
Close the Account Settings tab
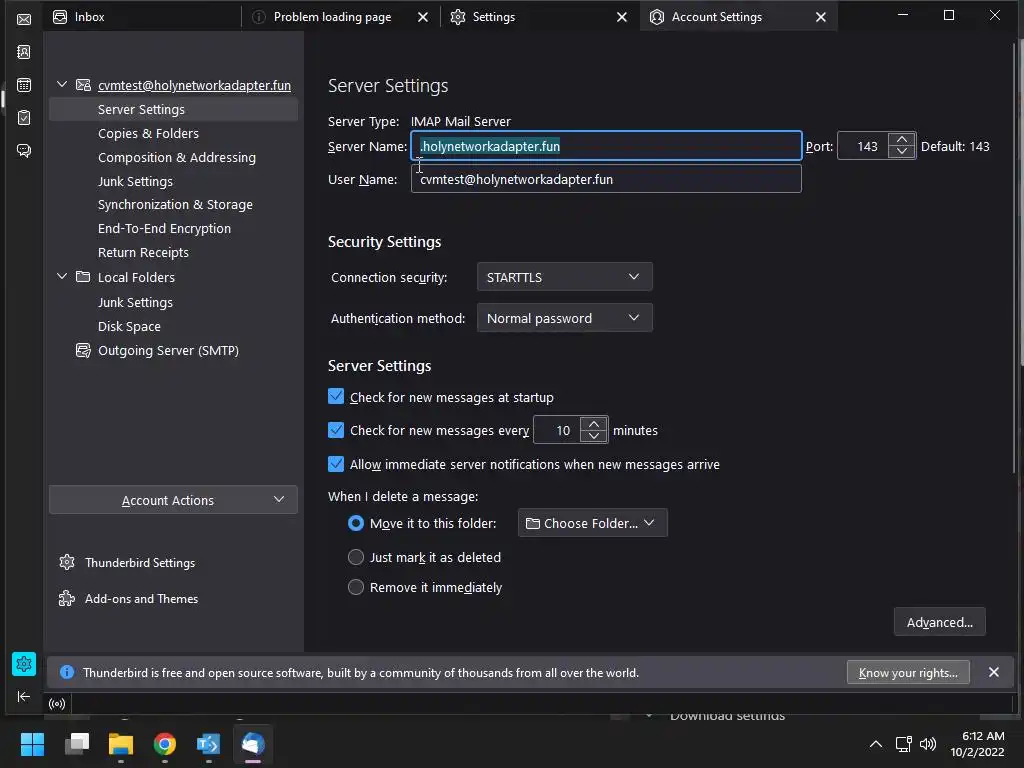[821, 17]
